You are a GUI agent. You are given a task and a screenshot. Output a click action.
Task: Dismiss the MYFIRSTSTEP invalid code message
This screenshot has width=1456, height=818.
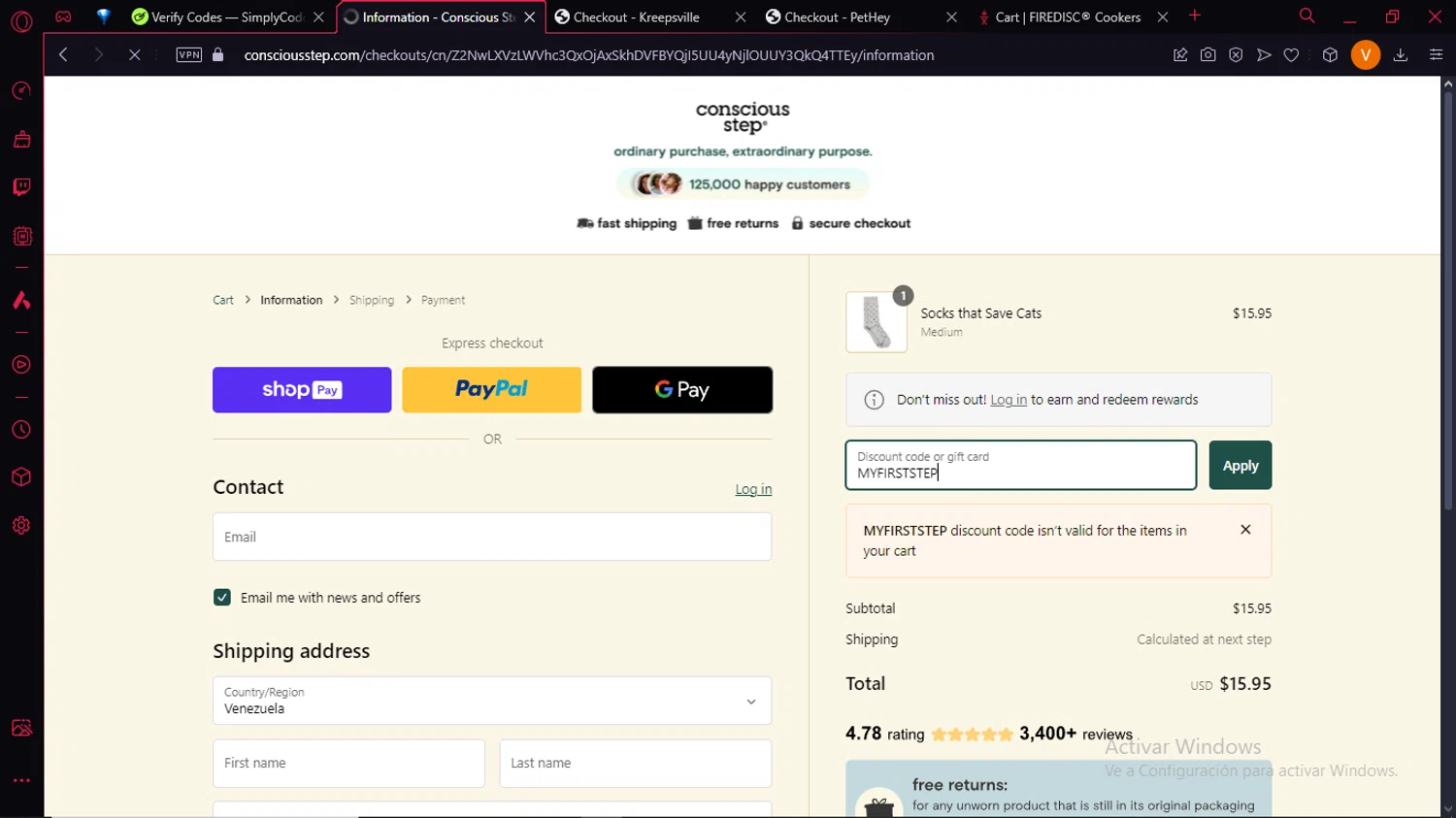pyautogui.click(x=1245, y=530)
